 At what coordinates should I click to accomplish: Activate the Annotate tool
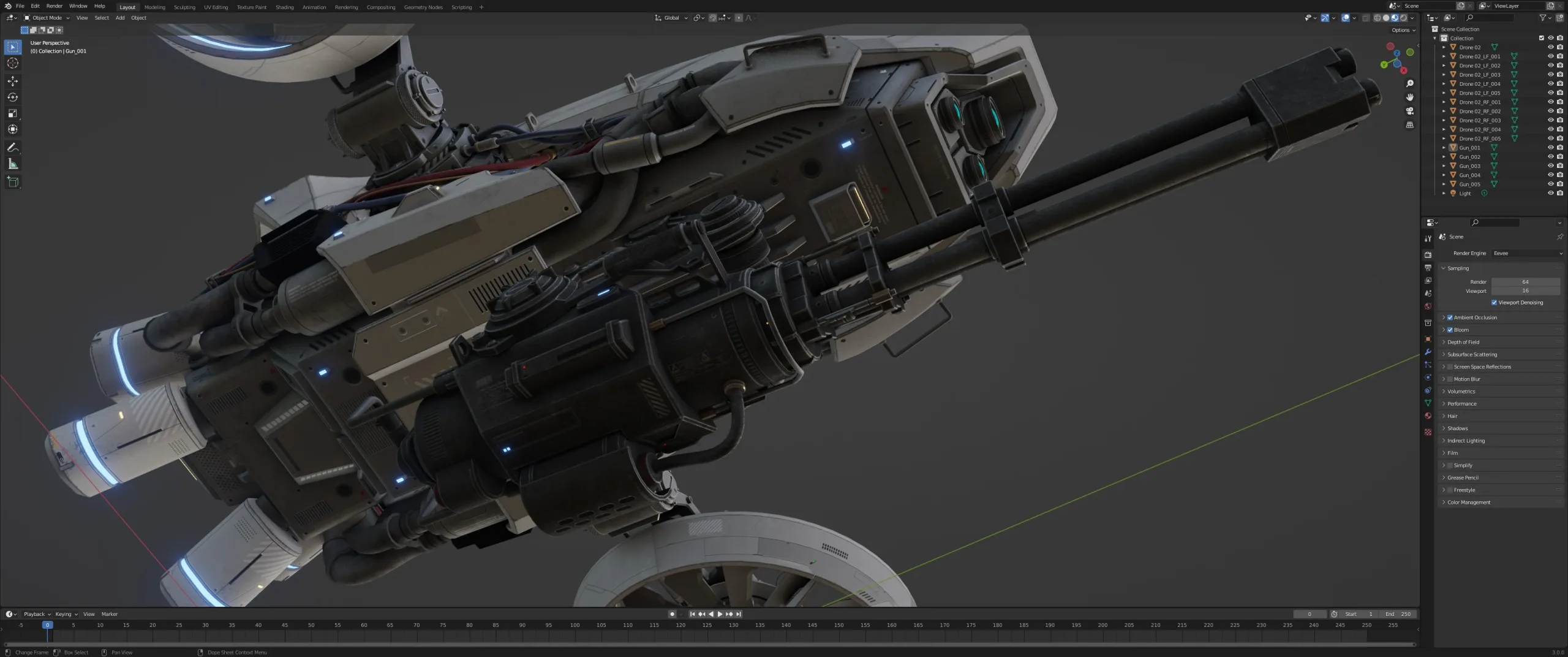(x=12, y=147)
